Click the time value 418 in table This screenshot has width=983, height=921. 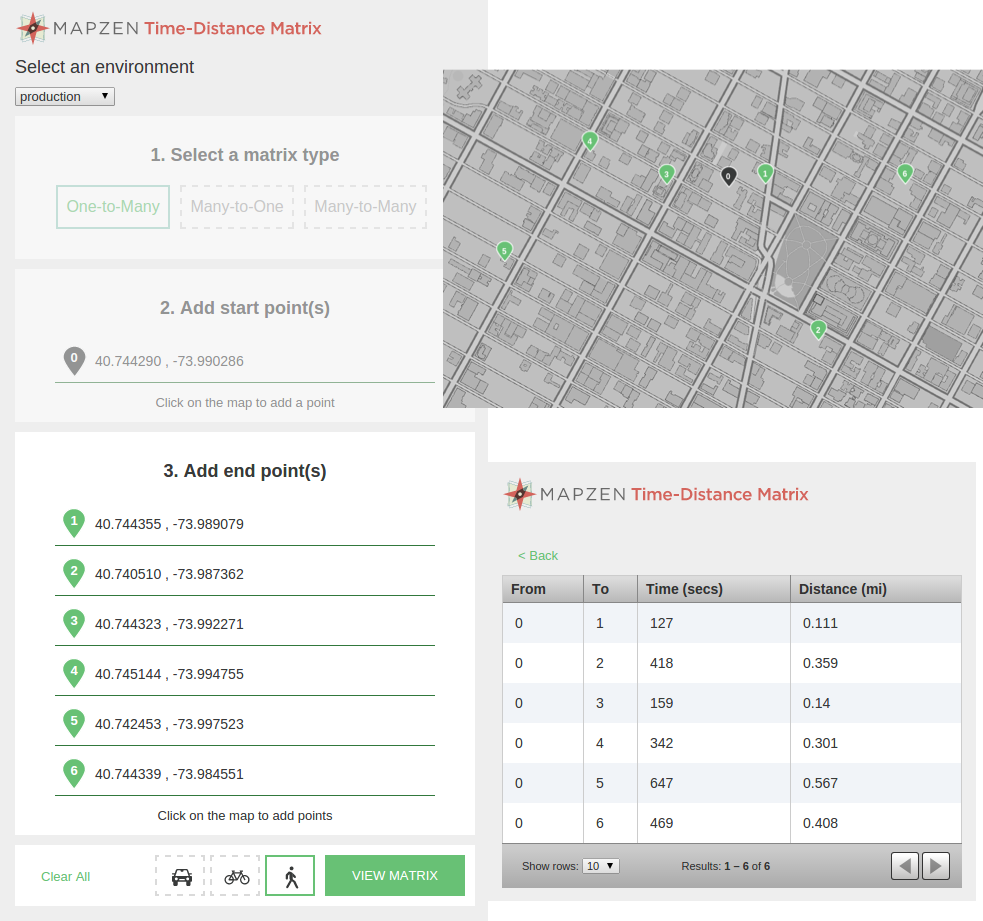pos(661,663)
